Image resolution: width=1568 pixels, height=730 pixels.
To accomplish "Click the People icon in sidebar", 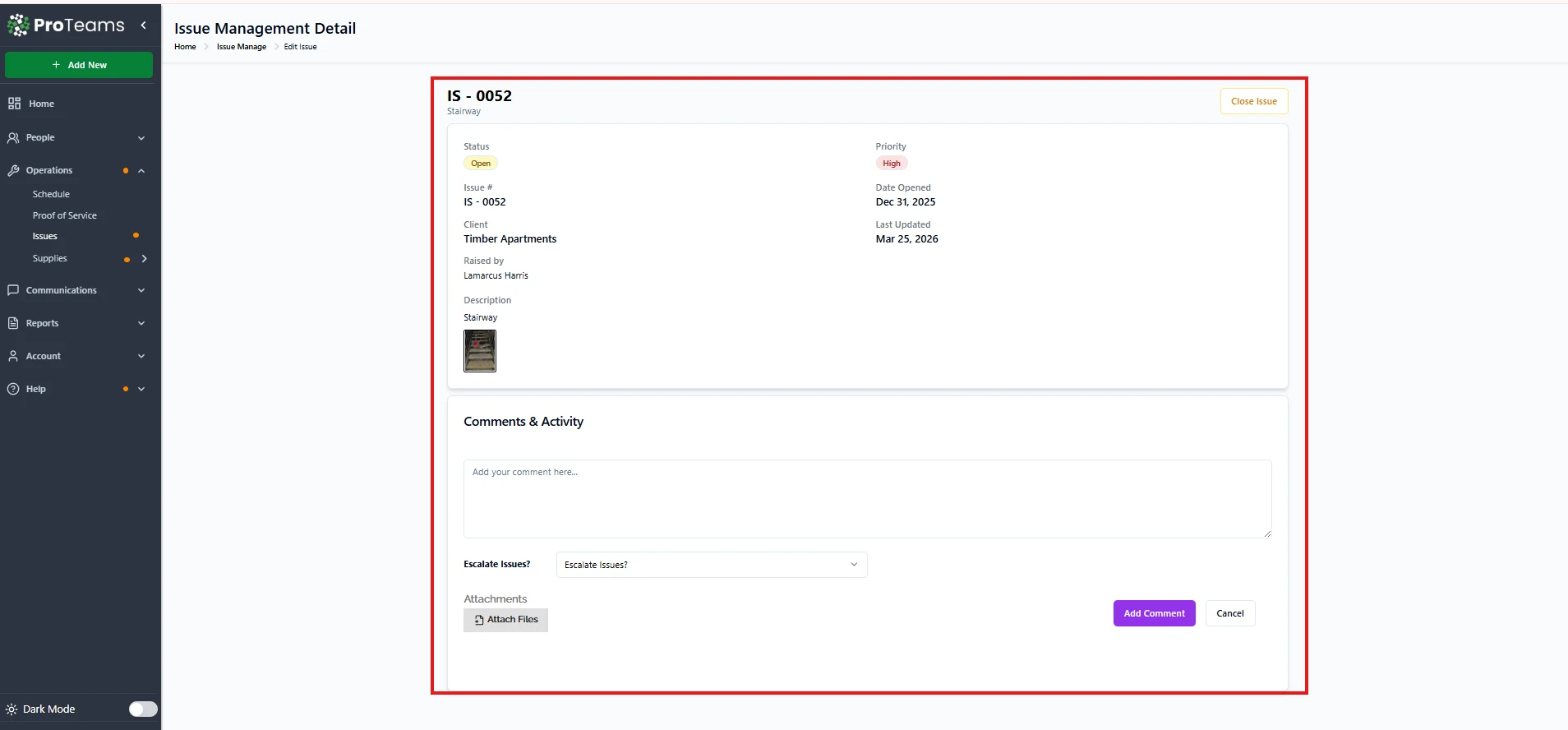I will point(13,137).
